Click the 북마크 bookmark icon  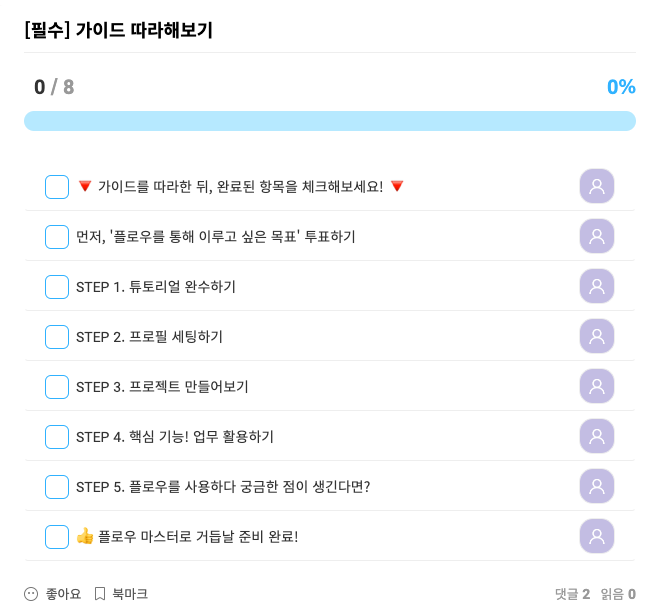(x=100, y=594)
